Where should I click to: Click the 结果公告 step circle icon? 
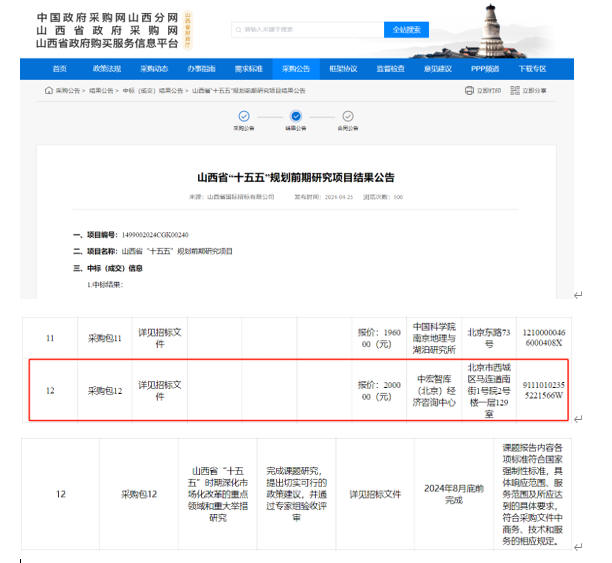(296, 116)
